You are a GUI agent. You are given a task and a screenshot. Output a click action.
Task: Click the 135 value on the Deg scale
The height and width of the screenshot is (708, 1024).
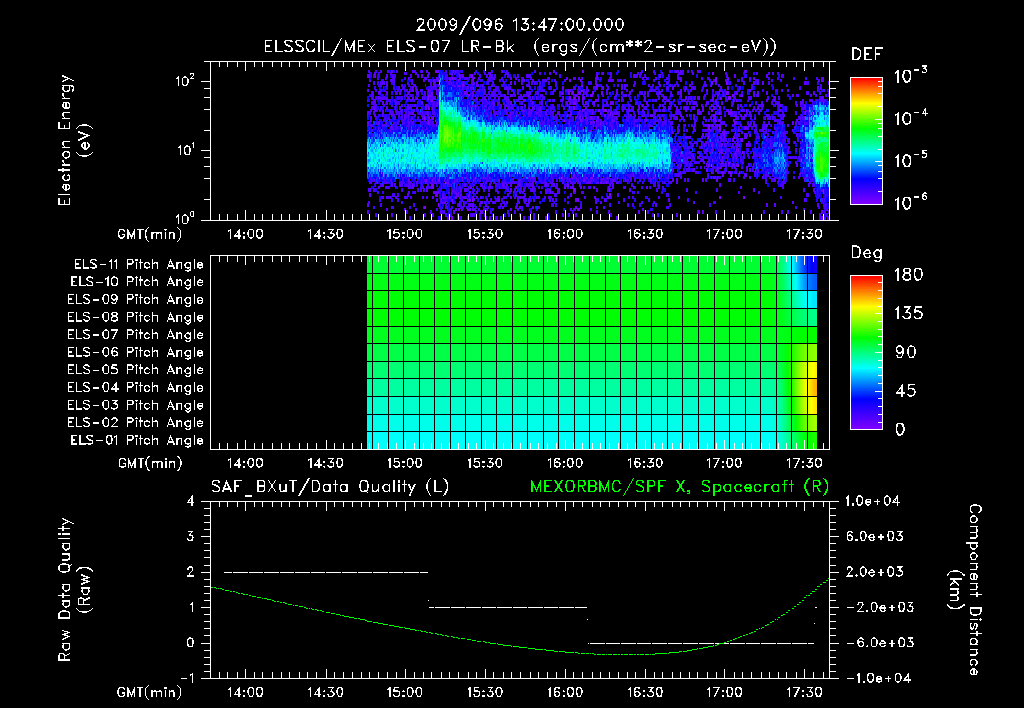908,314
